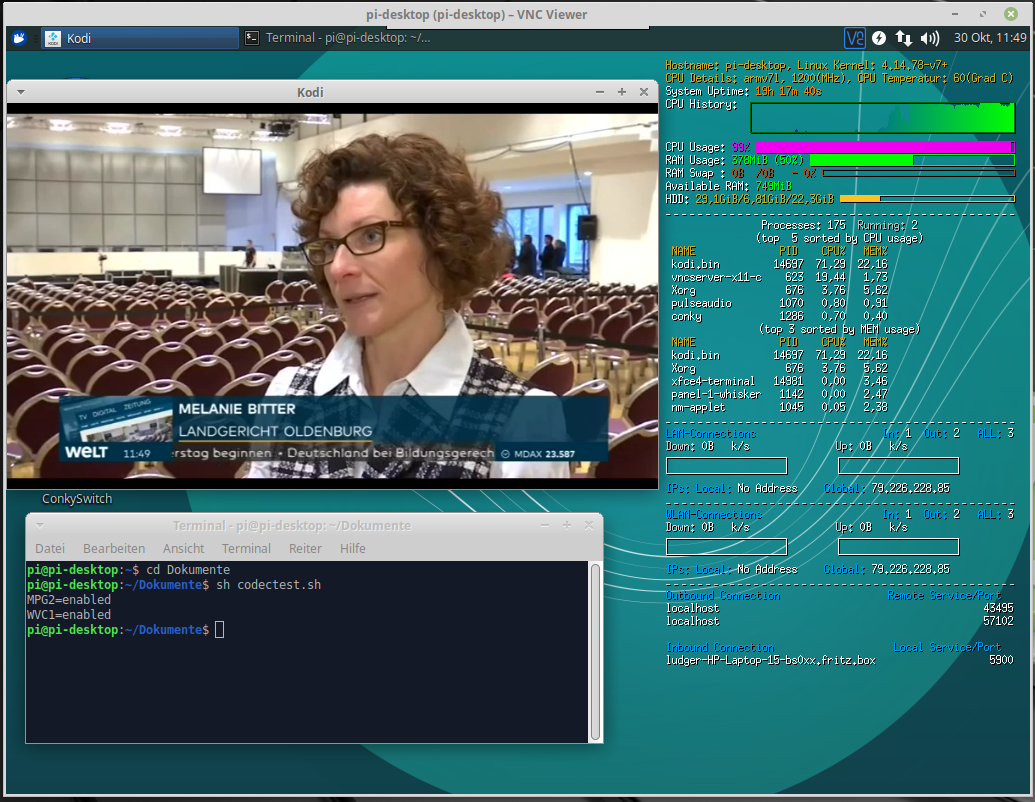Open the Reiter menu in Terminal
Screen dimensions: 1035x802
coord(305,548)
